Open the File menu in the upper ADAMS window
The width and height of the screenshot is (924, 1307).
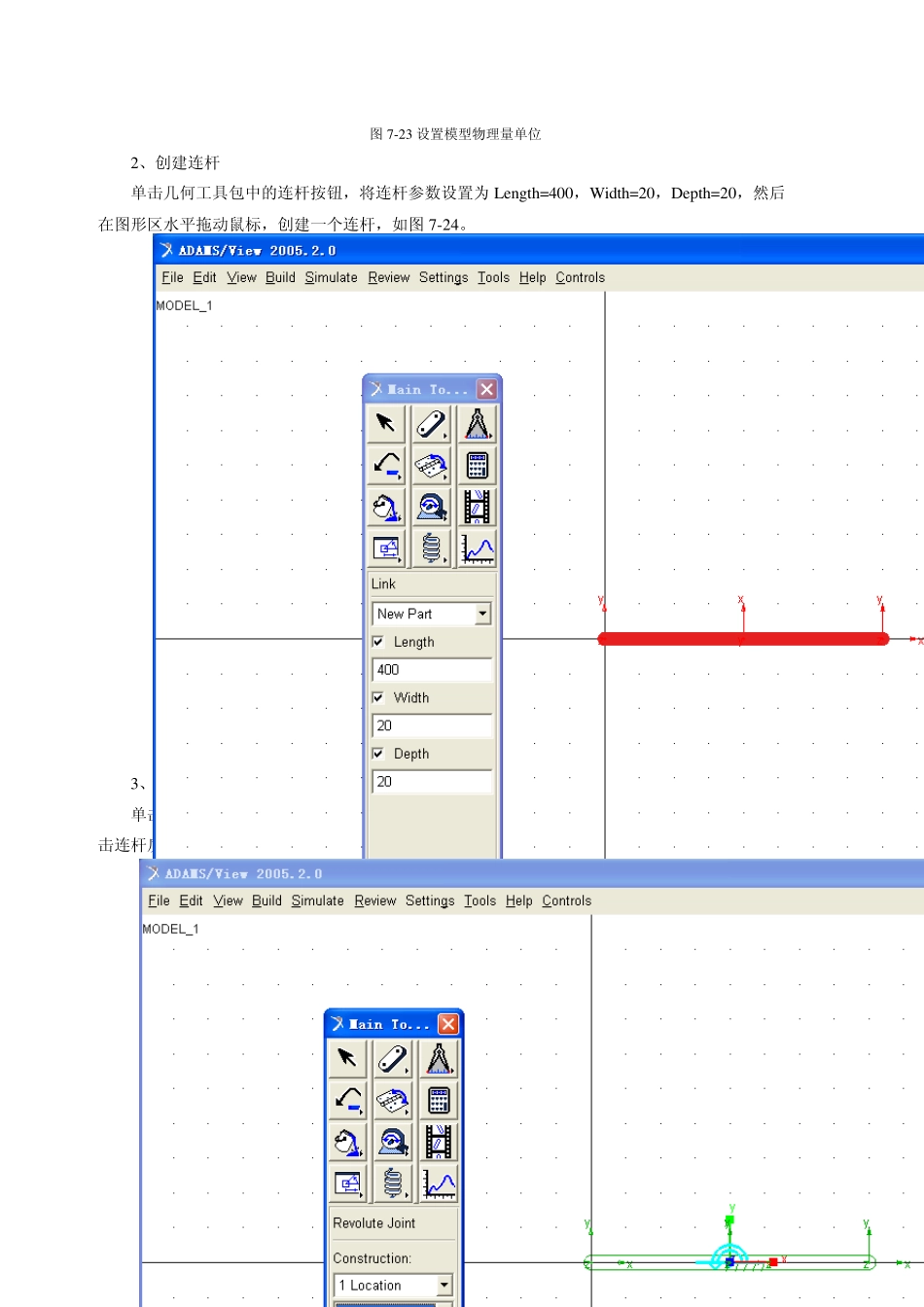coord(172,277)
